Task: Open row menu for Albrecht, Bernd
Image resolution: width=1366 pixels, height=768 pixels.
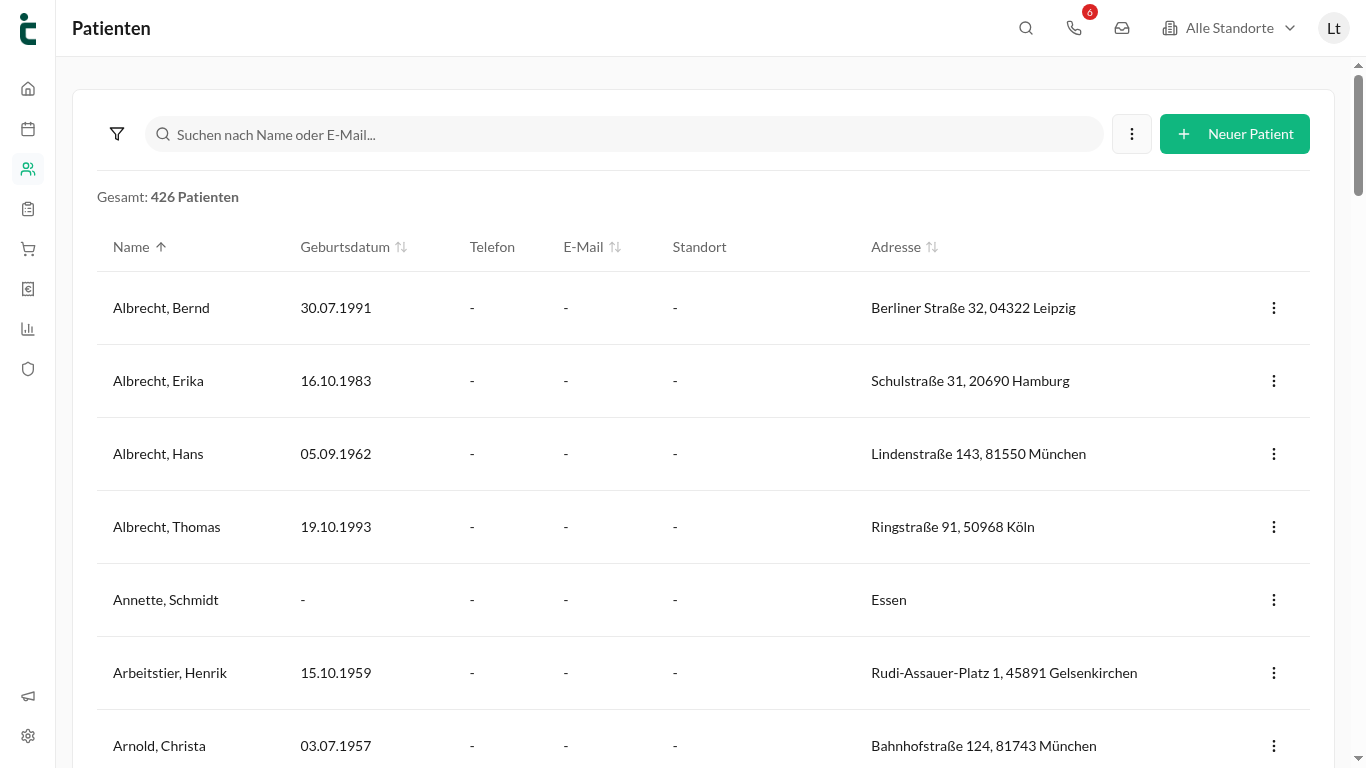Action: (1274, 308)
